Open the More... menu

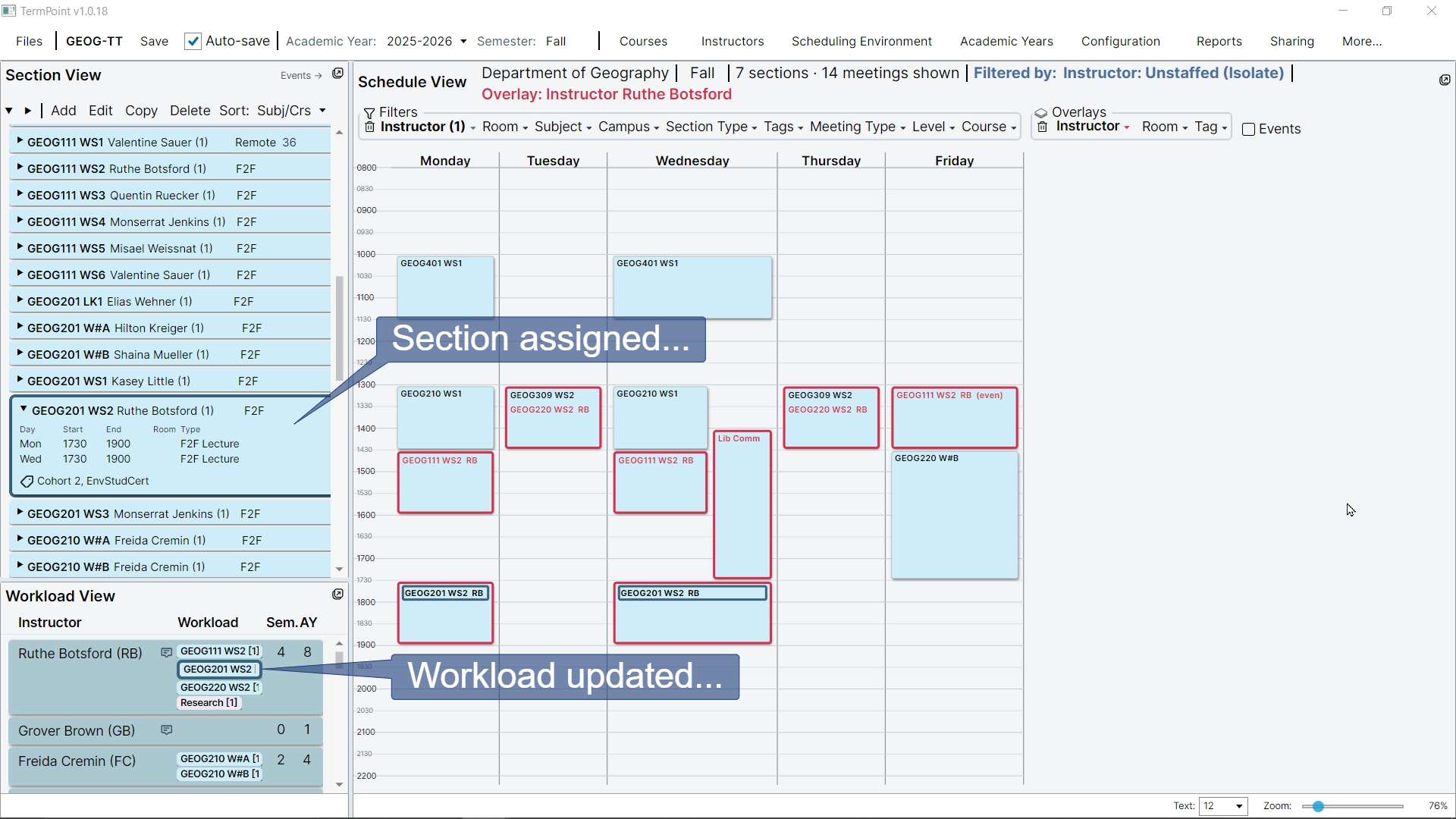click(1362, 41)
